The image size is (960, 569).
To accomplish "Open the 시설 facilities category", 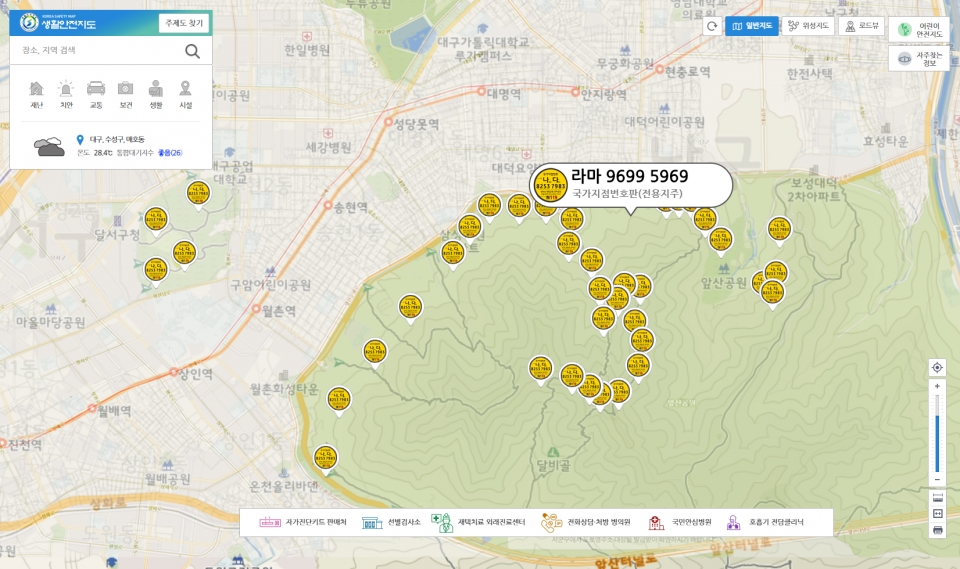I will point(186,94).
